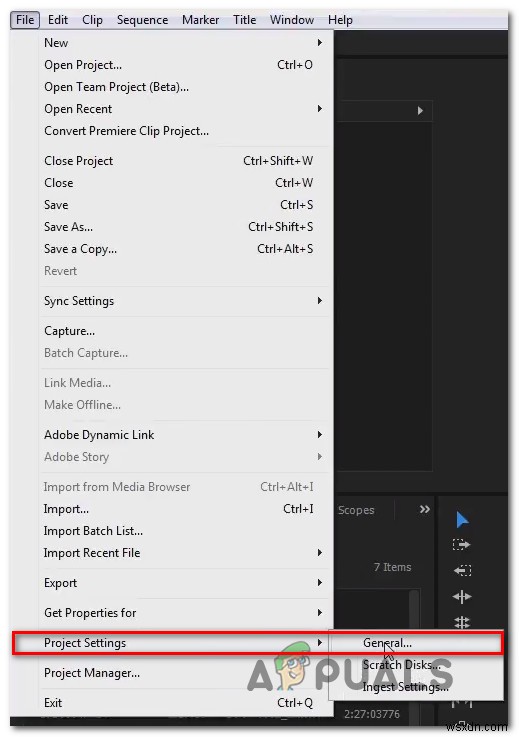
Task: Open the Window menu
Action: click(292, 20)
